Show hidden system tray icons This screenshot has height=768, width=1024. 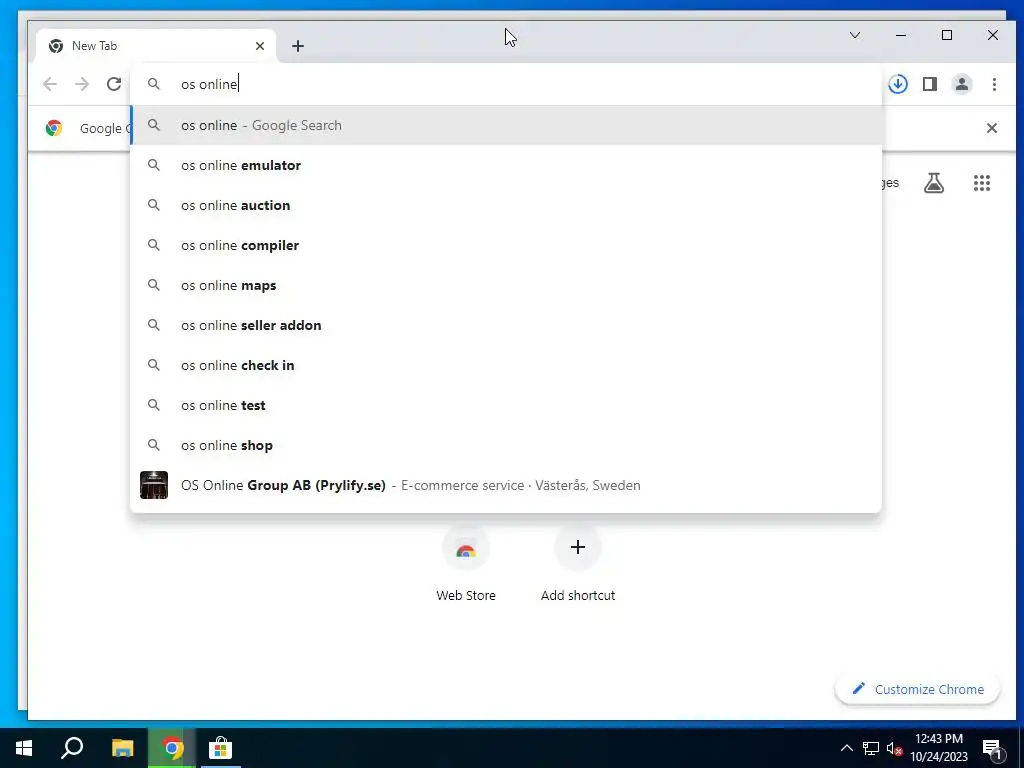pyautogui.click(x=846, y=748)
